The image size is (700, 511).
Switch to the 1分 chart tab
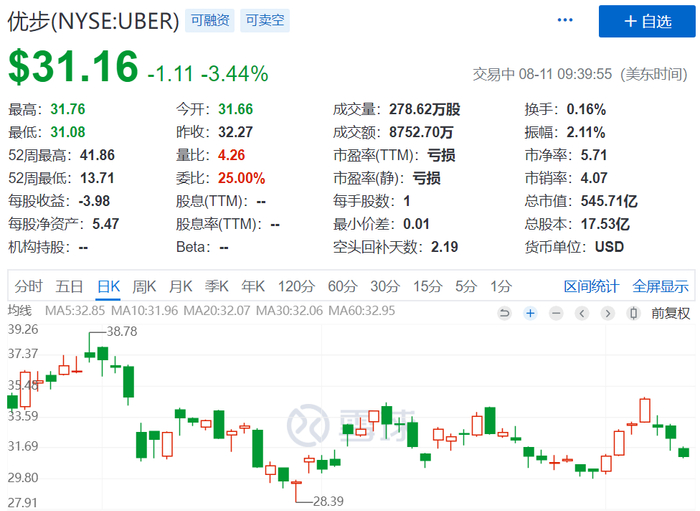click(501, 286)
